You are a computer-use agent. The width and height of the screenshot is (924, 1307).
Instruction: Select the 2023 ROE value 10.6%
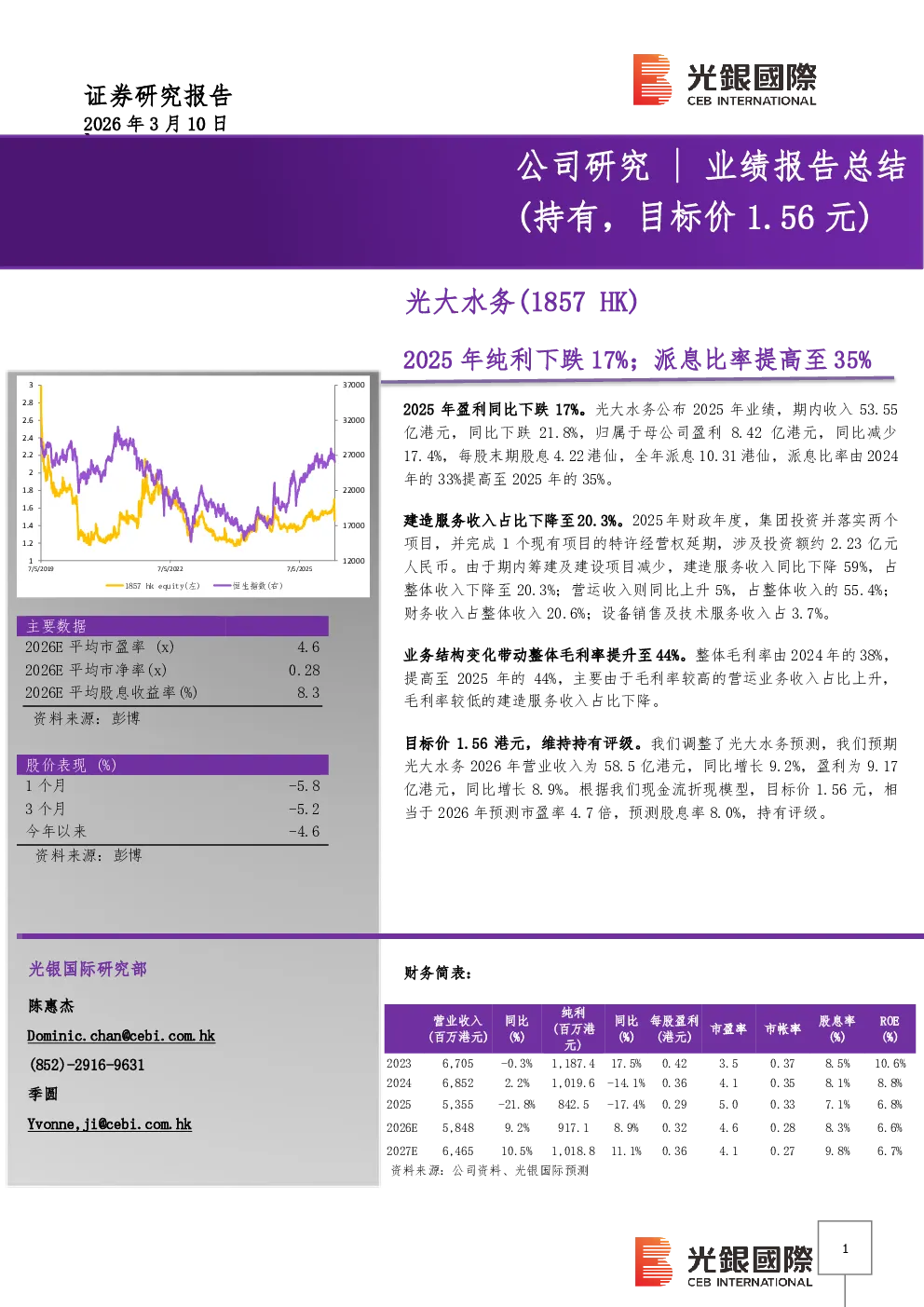coord(890,1063)
